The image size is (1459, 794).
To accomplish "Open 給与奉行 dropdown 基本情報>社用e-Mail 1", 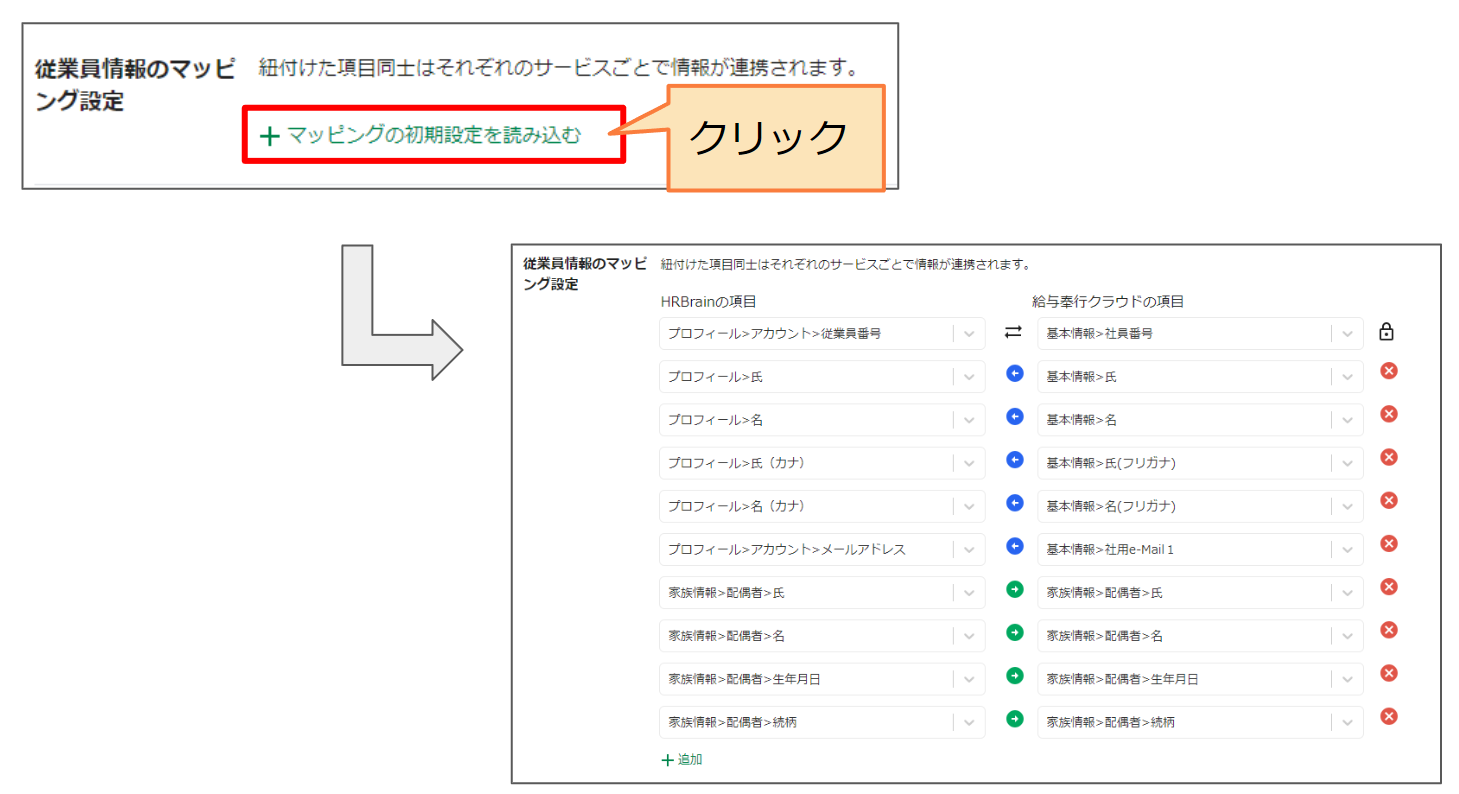I will coord(1200,549).
